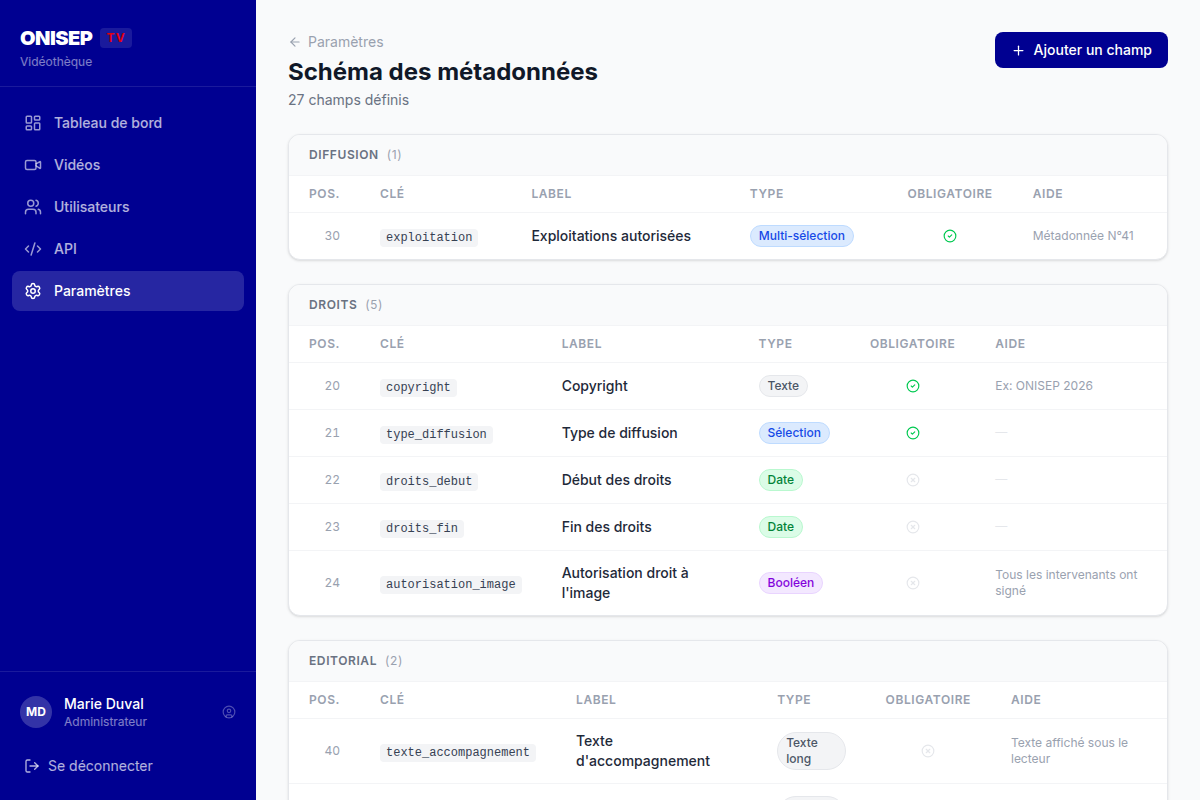Image resolution: width=1200 pixels, height=800 pixels.
Task: Click Se déconnecter link
Action: [x=88, y=766]
